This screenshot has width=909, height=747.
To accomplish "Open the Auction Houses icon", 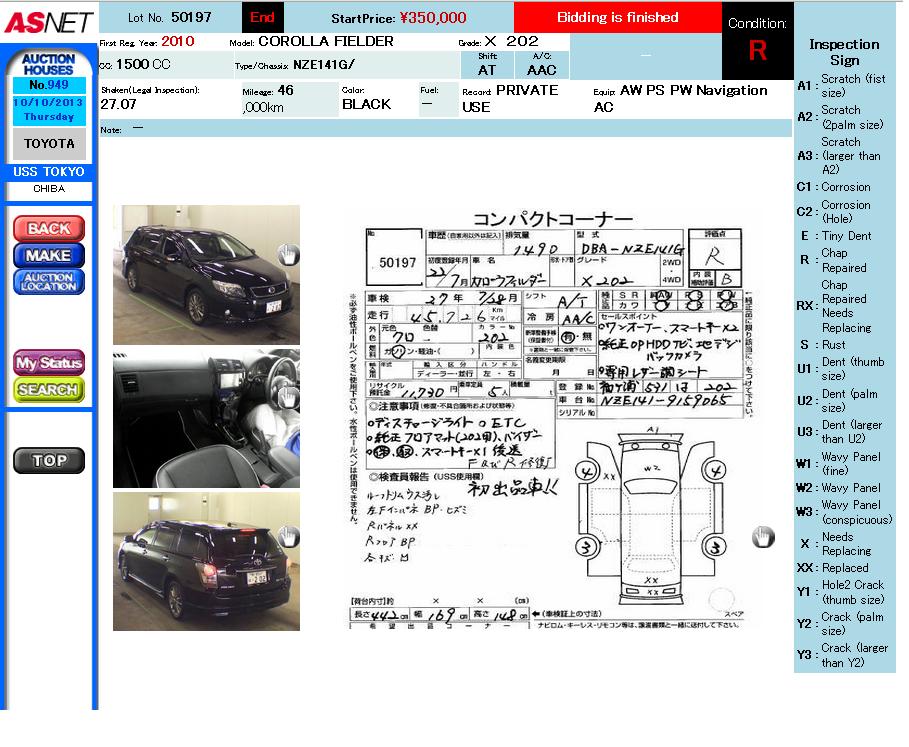I will [x=48, y=65].
